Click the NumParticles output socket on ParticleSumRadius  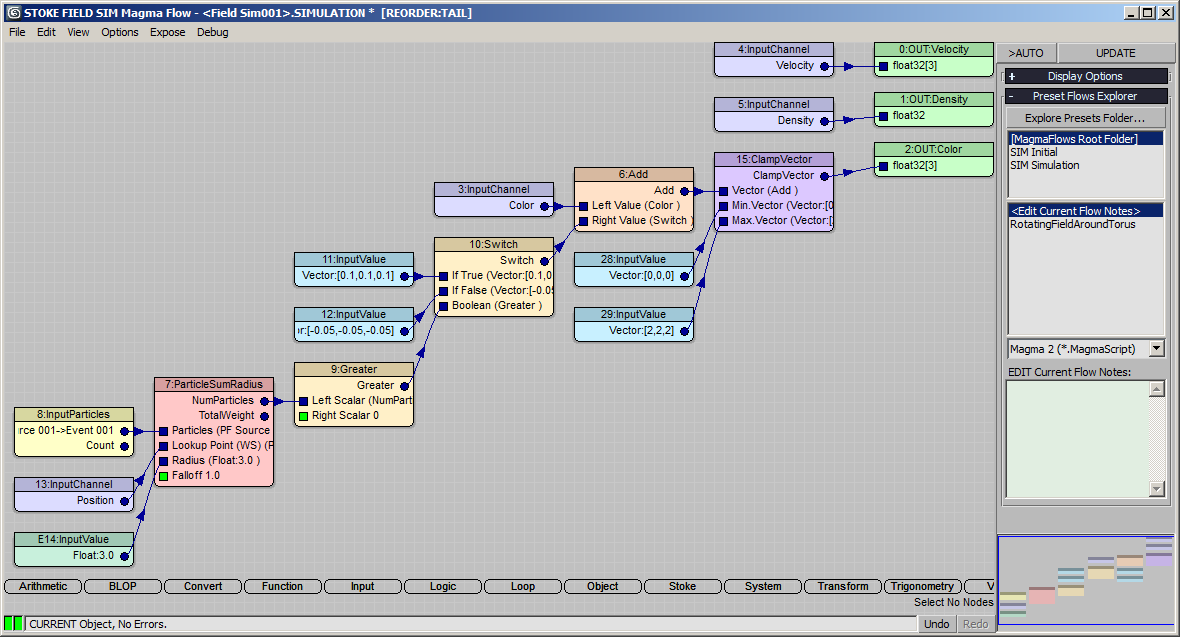click(265, 401)
